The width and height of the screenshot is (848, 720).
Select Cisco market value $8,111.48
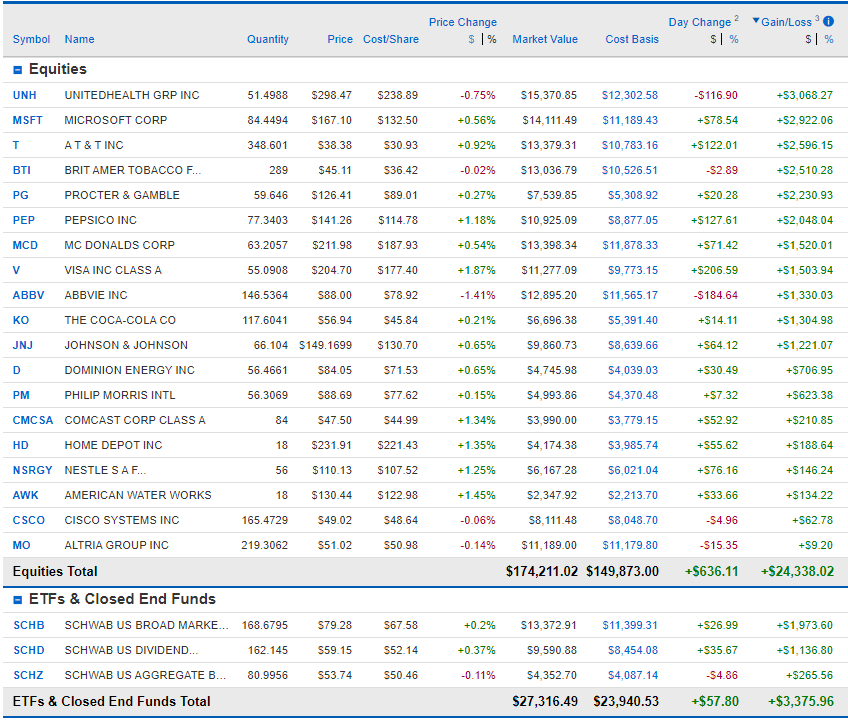[x=553, y=520]
